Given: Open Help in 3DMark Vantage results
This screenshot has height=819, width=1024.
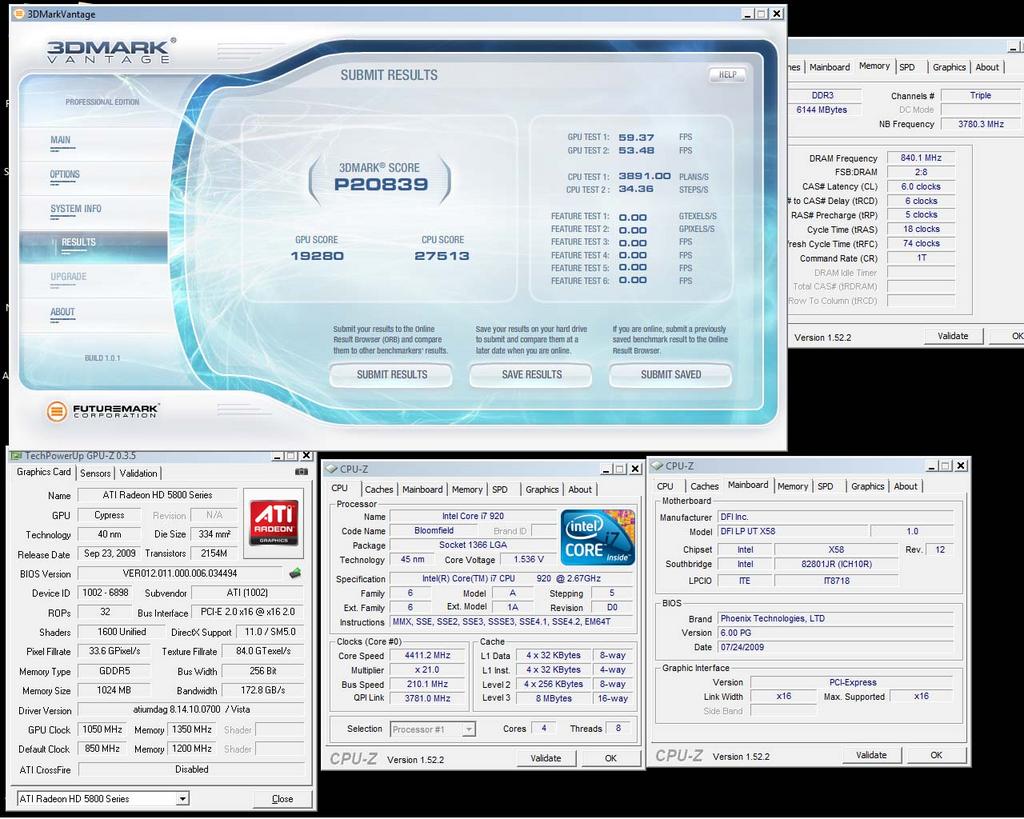Looking at the screenshot, I should [728, 74].
